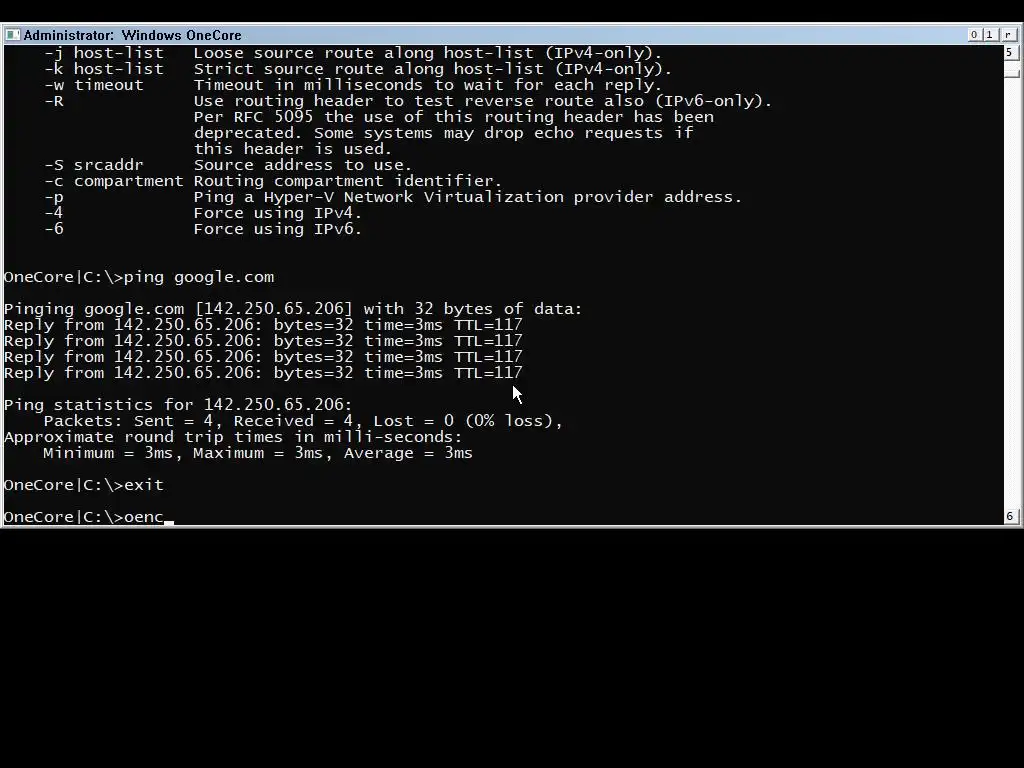Minimize the Windows OneCore console window
The width and height of the screenshot is (1024, 768).
pyautogui.click(x=974, y=35)
